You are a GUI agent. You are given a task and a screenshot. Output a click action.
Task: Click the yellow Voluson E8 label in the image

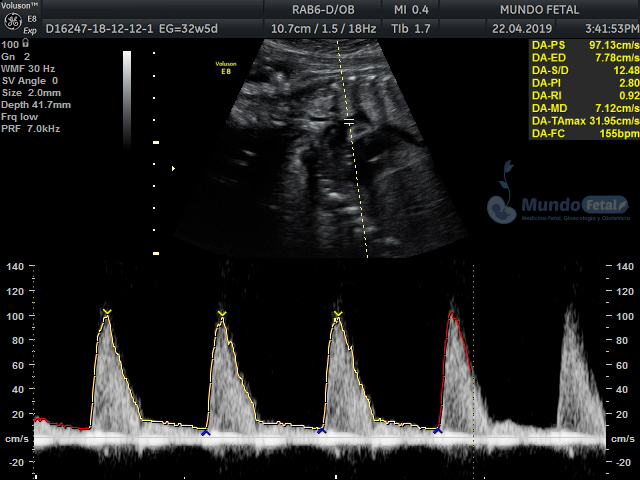[x=226, y=67]
